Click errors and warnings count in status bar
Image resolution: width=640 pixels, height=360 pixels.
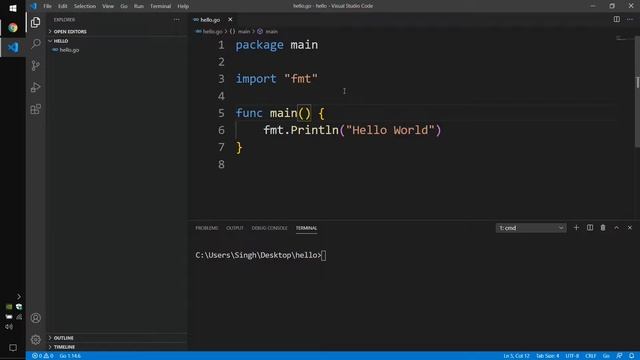coord(43,356)
